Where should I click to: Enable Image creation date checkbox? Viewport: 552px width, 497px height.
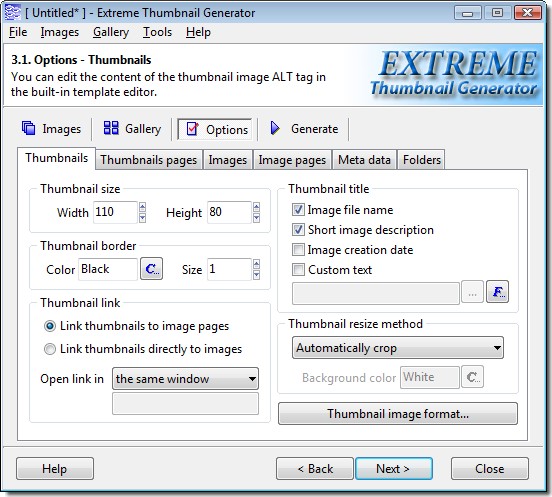tap(298, 250)
